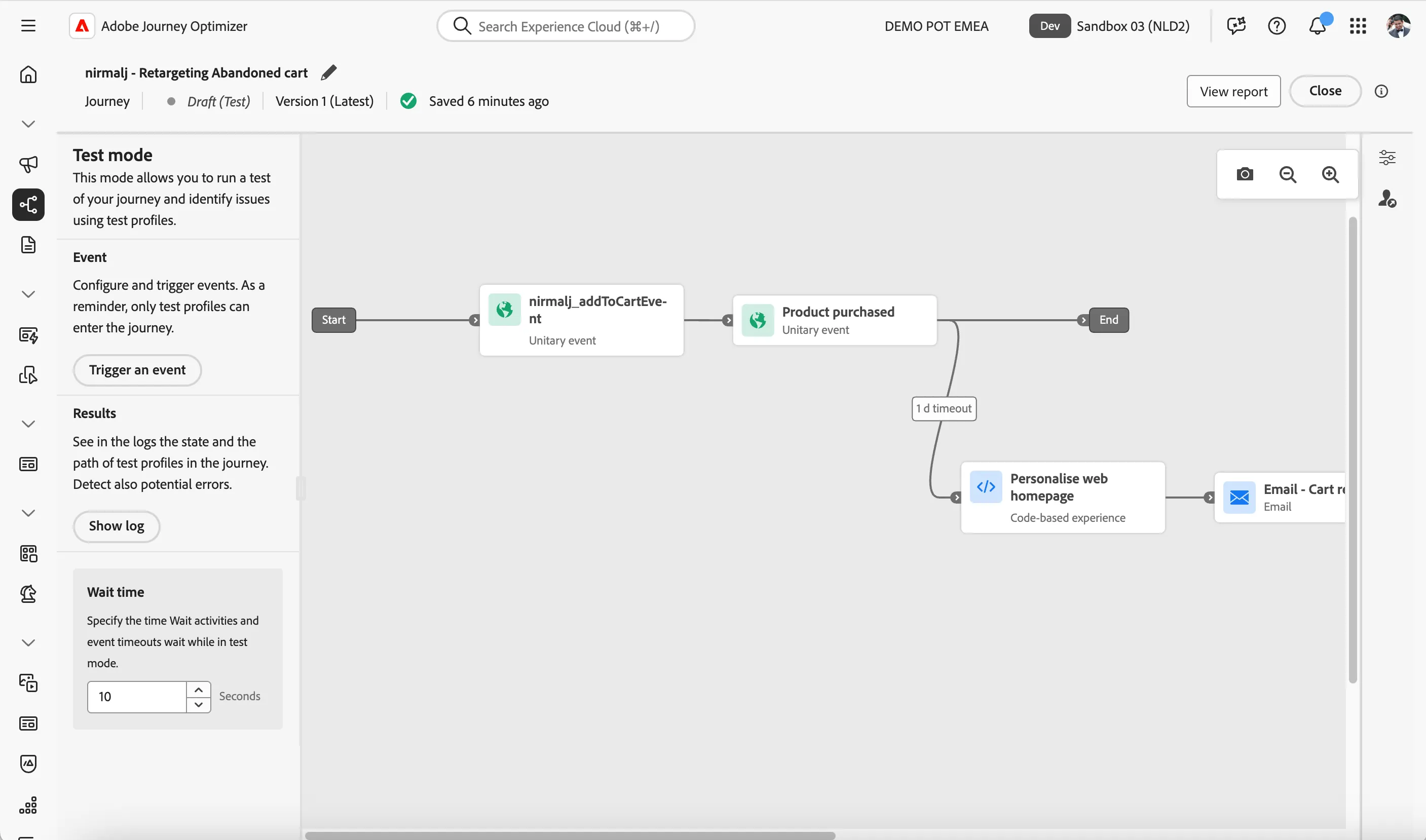Edit journey name with pencil icon
1426x840 pixels.
(x=328, y=73)
